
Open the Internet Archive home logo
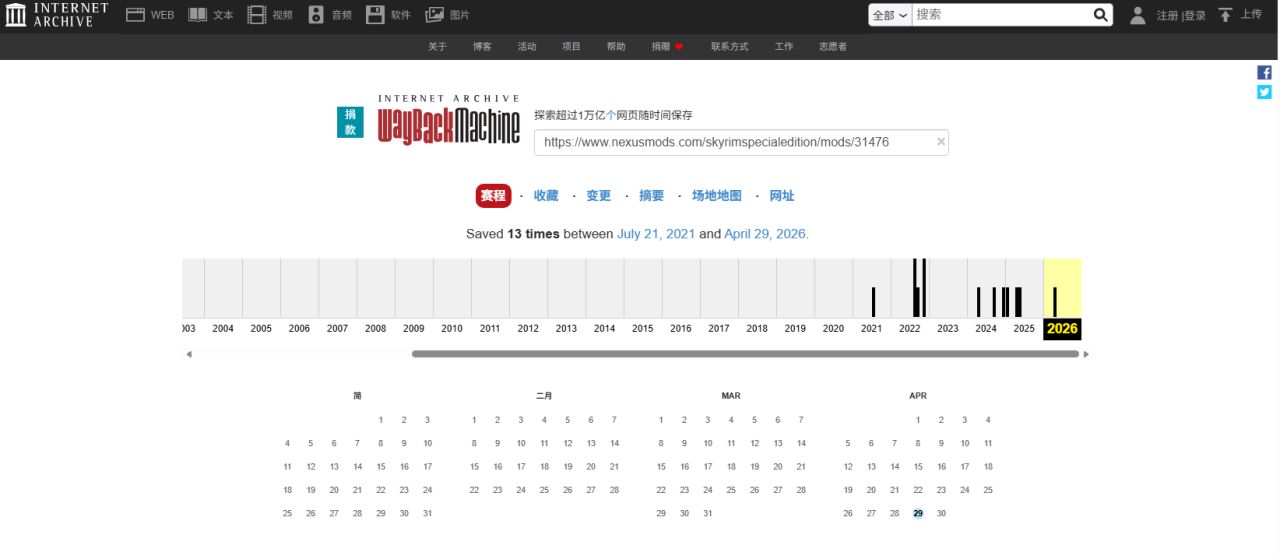[x=57, y=15]
